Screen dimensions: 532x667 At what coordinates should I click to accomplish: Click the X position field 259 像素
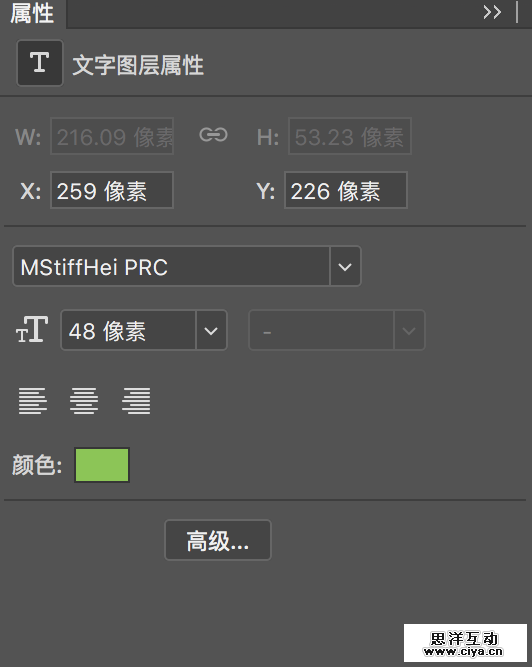point(112,190)
